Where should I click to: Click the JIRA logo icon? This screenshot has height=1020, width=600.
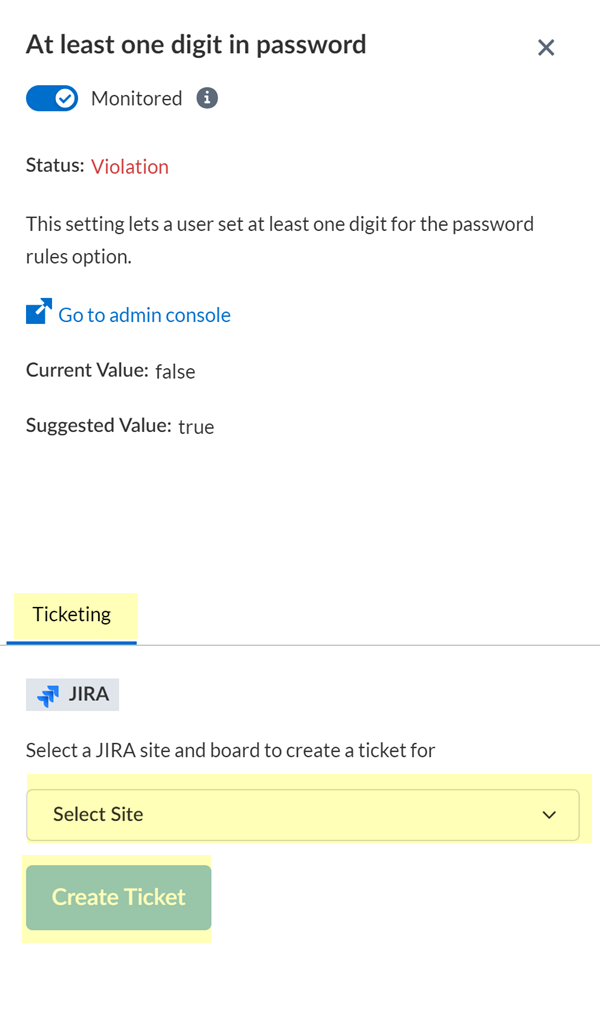click(48, 695)
